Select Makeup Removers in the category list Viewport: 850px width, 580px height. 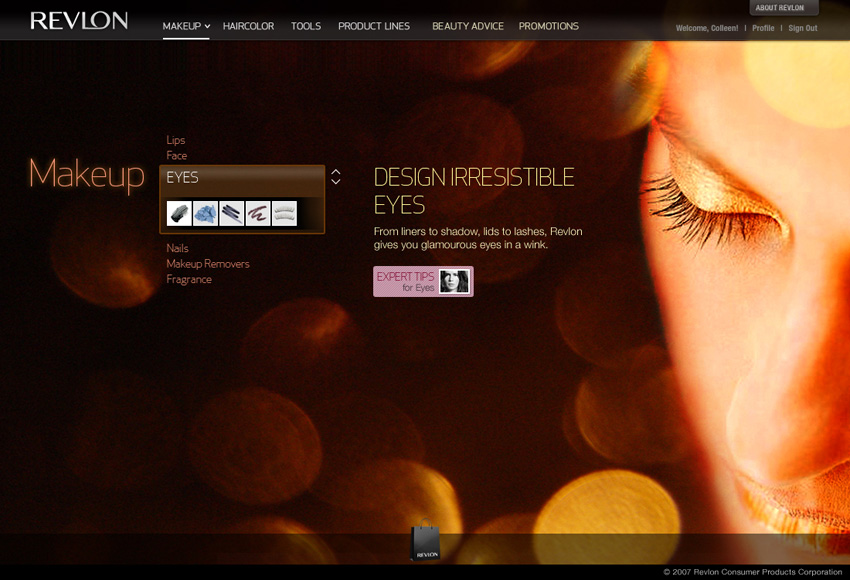coord(208,264)
